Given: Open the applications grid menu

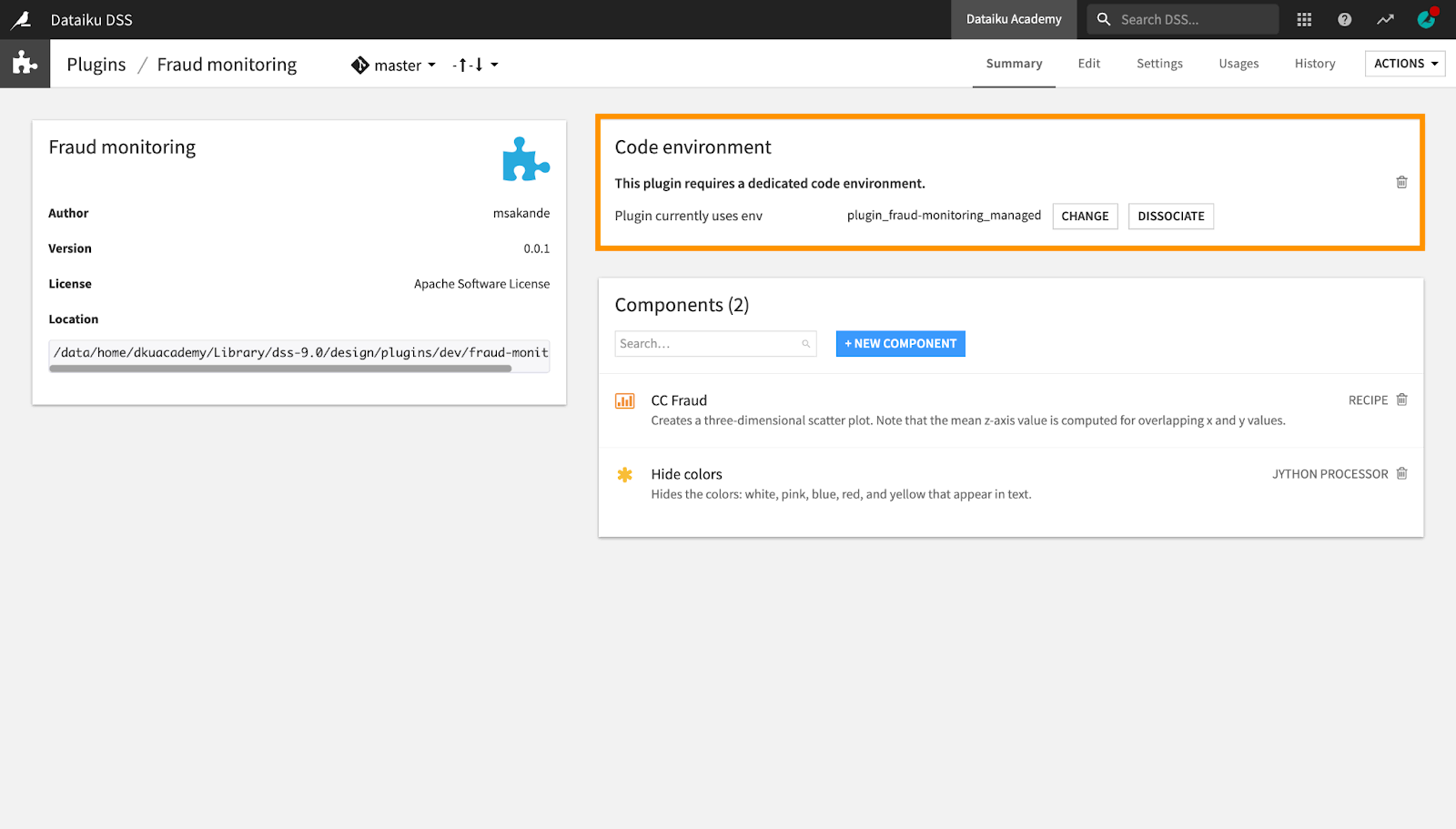Looking at the screenshot, I should click(x=1304, y=19).
